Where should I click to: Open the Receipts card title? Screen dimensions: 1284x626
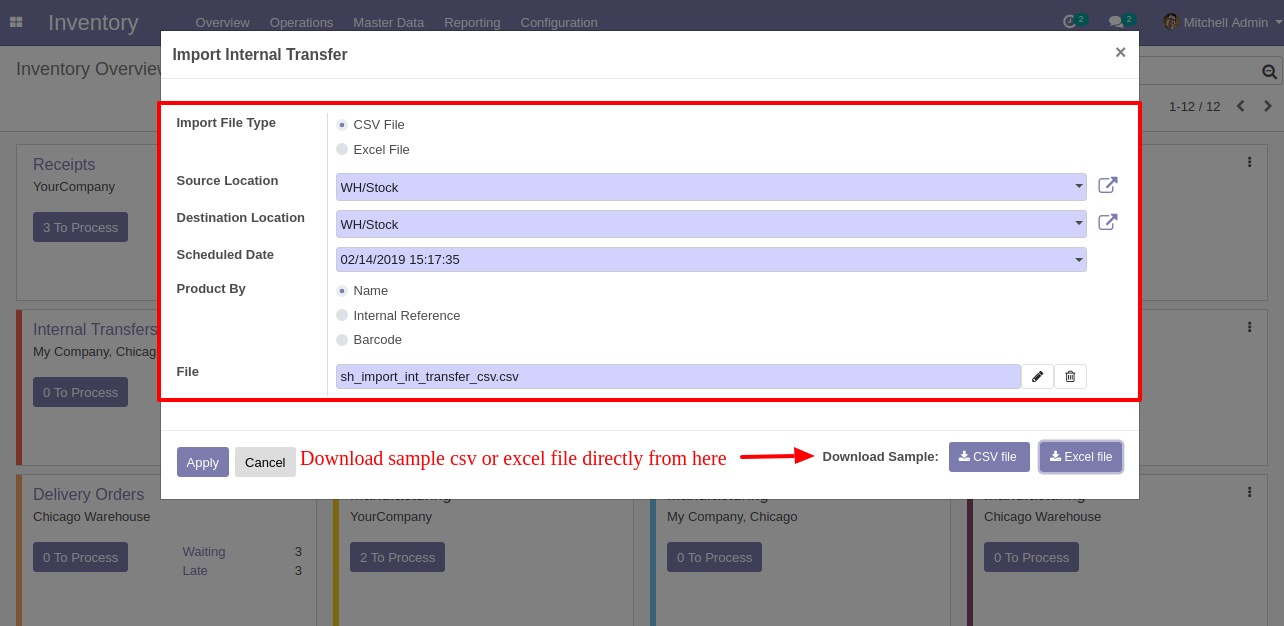[64, 164]
